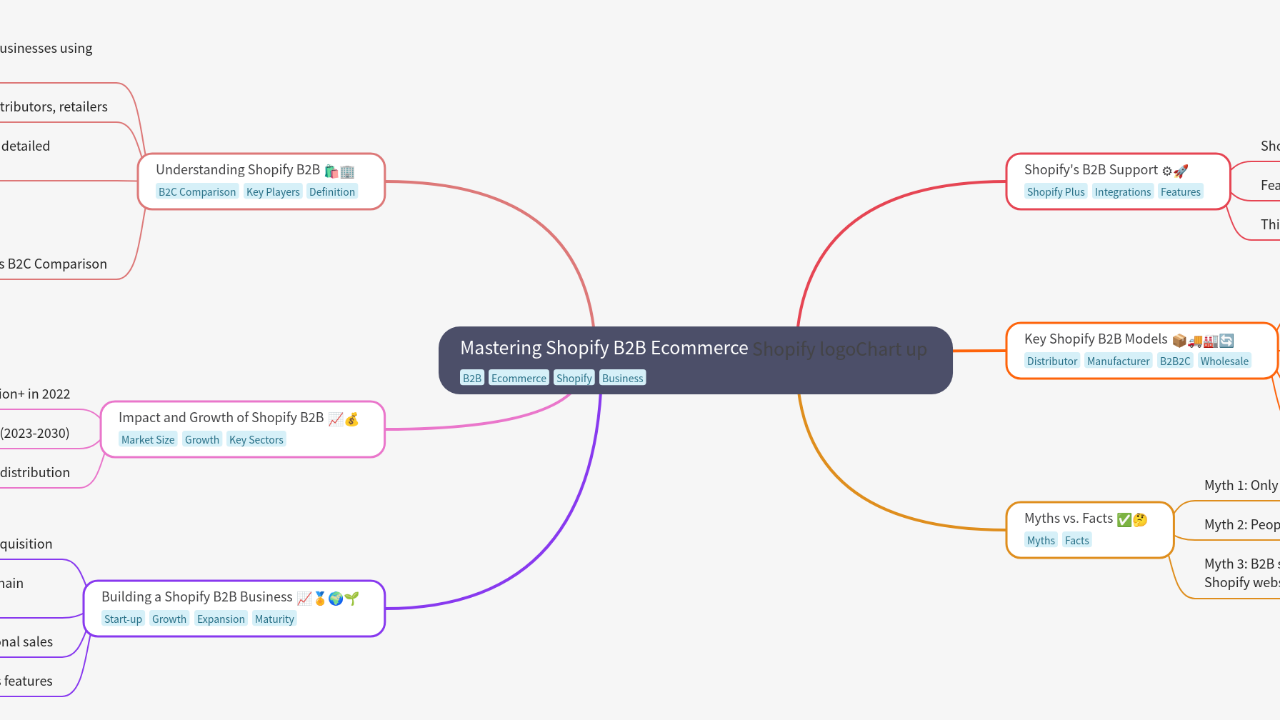Click the Distributor tag
Screen dimensions: 1280x720
point(1053,361)
